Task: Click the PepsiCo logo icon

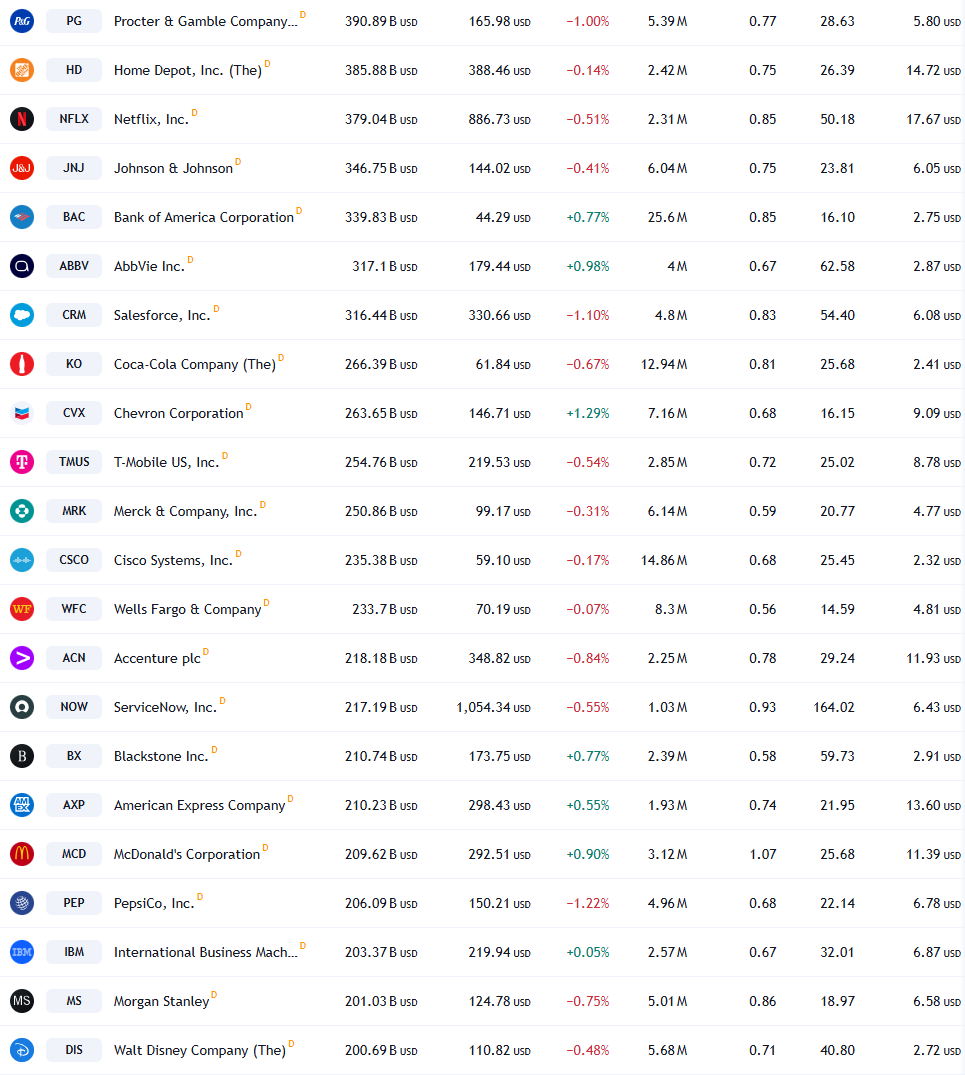Action: point(22,903)
